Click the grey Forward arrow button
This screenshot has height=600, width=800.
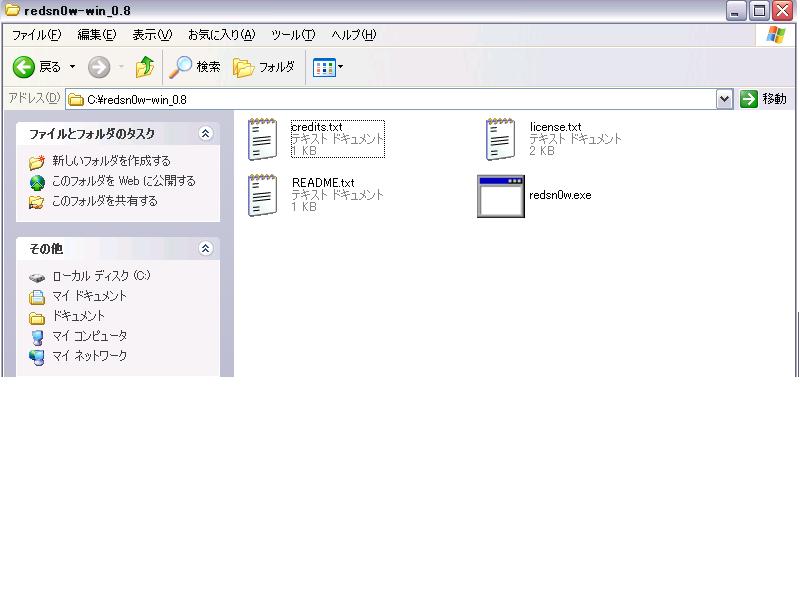pos(99,67)
